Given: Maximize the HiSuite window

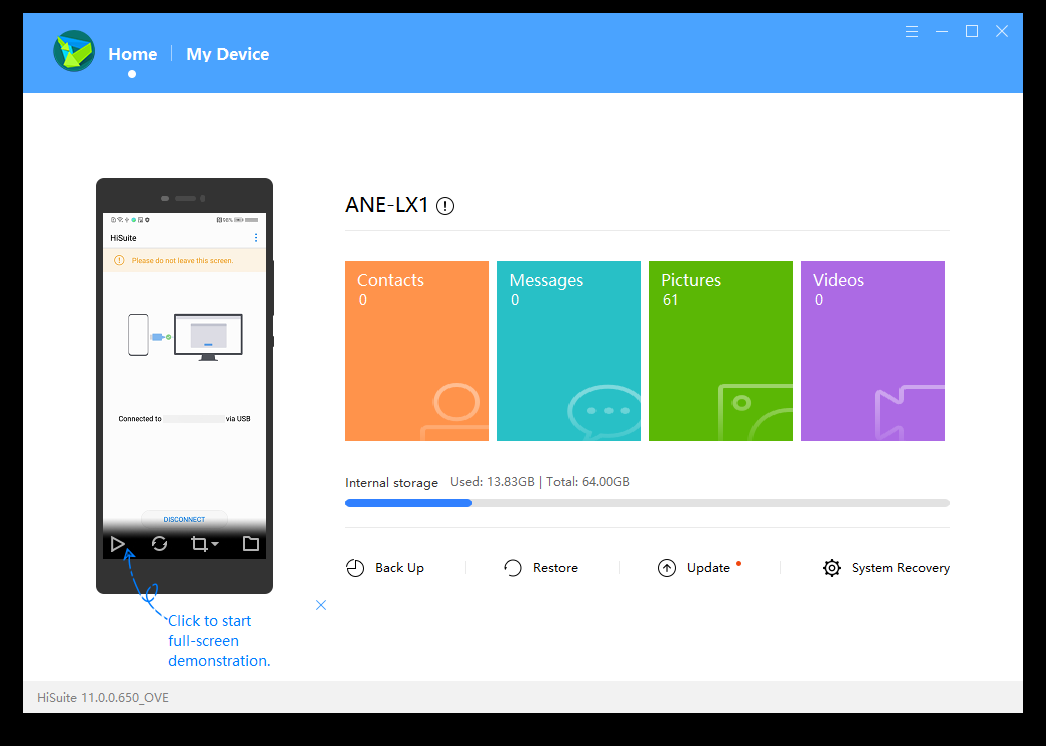Looking at the screenshot, I should click(972, 31).
